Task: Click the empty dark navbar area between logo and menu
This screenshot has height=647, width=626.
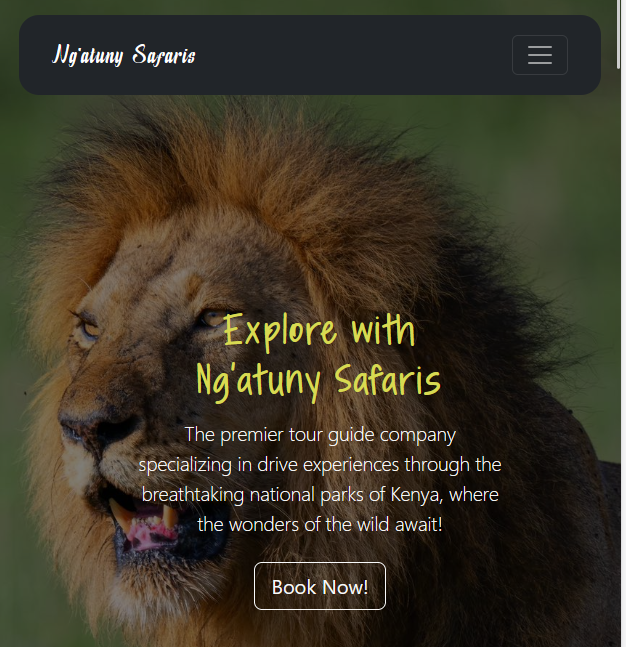Action: pos(353,55)
